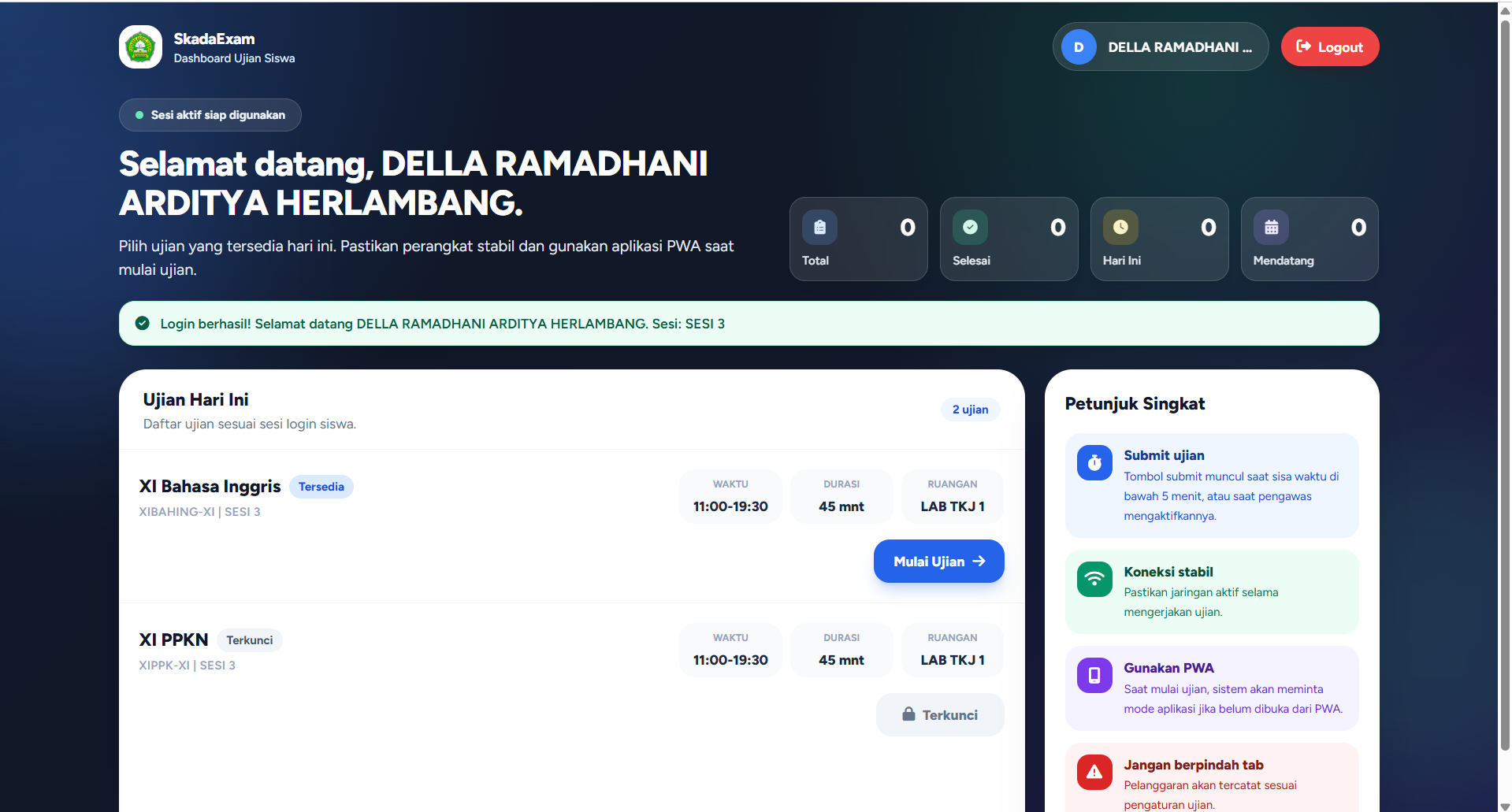Click the blue D avatar circle

click(x=1079, y=47)
